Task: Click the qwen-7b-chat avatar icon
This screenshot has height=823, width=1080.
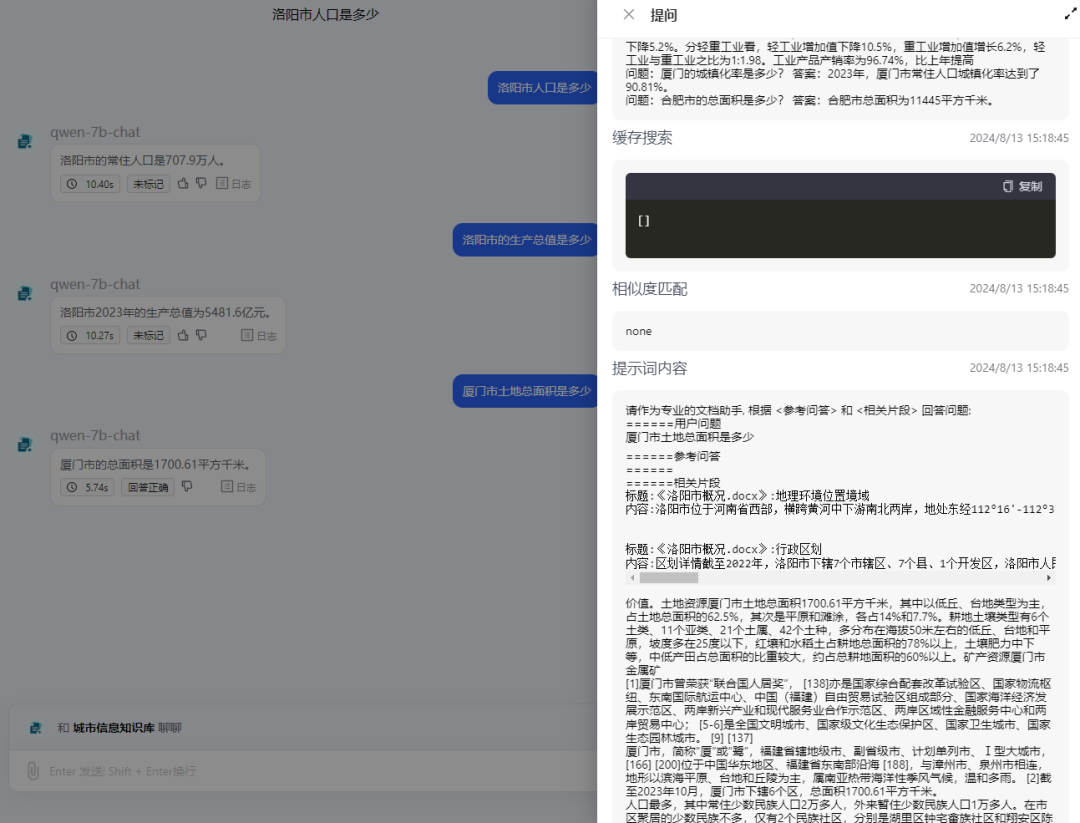Action: [24, 141]
